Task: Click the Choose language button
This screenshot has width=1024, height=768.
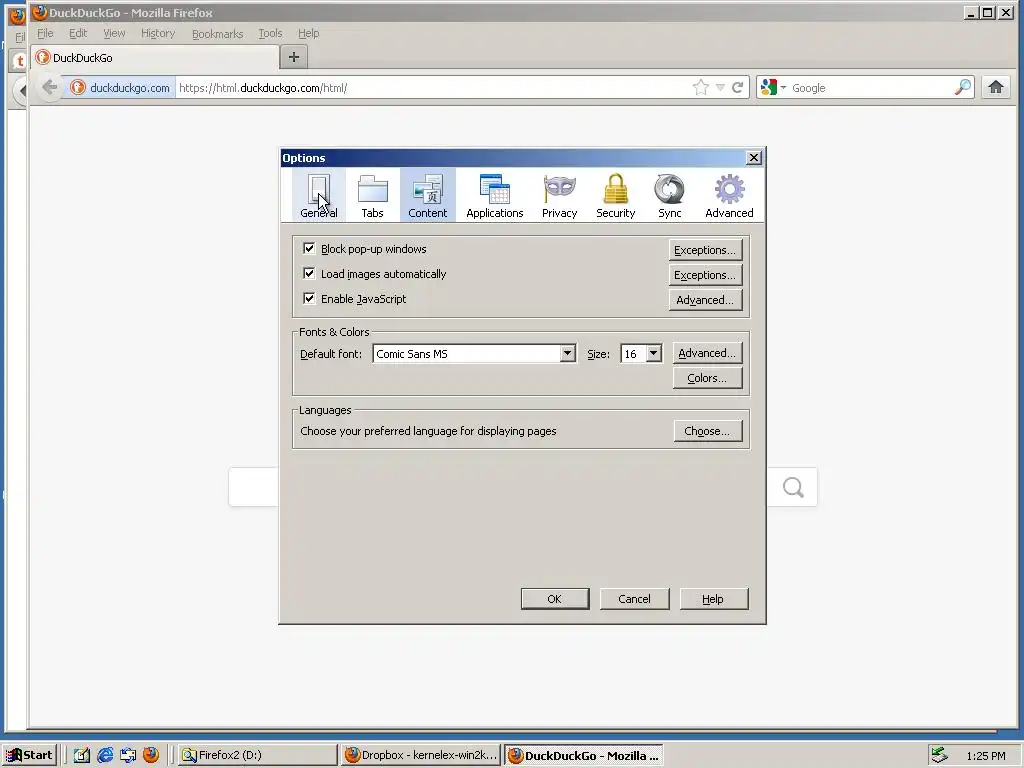Action: tap(707, 431)
